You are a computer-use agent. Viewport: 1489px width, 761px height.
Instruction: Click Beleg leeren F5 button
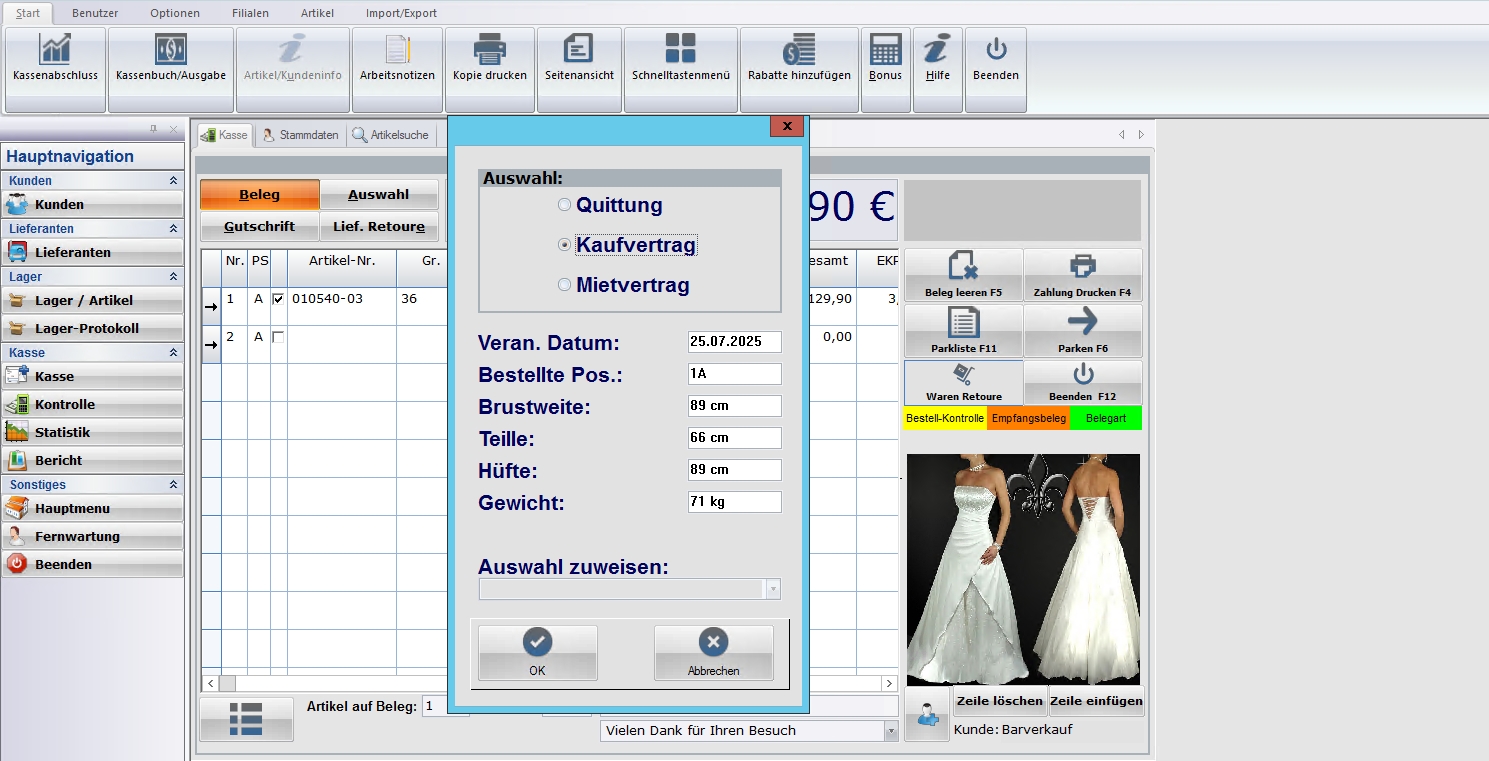(x=963, y=275)
